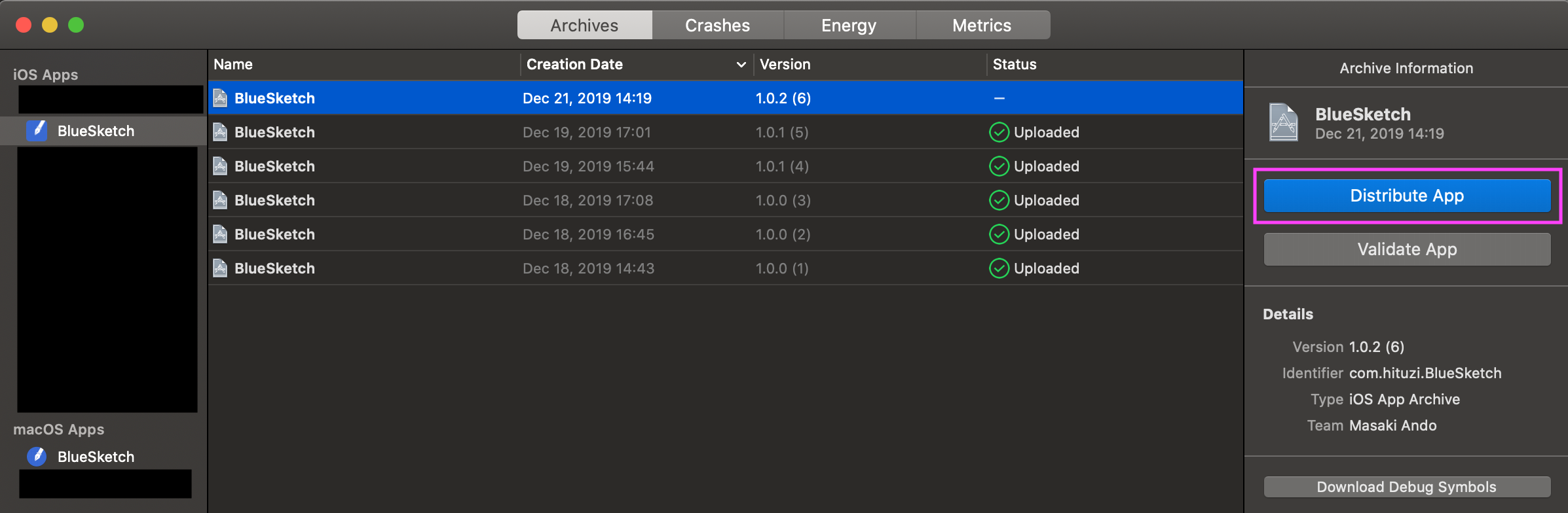Open the Energy tab
Viewport: 1568px width, 513px height.
(849, 26)
